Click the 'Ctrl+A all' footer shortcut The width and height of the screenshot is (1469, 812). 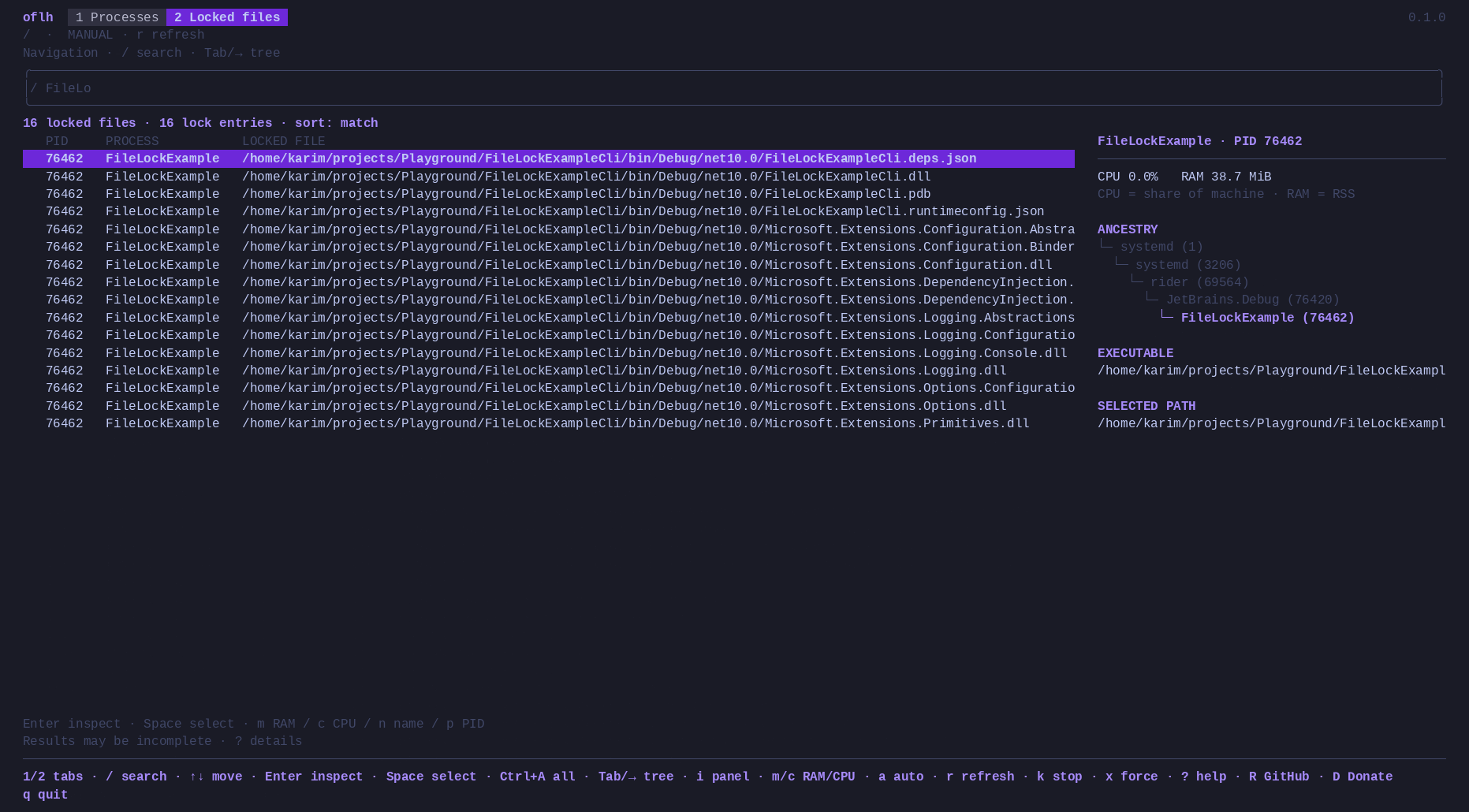[538, 777]
